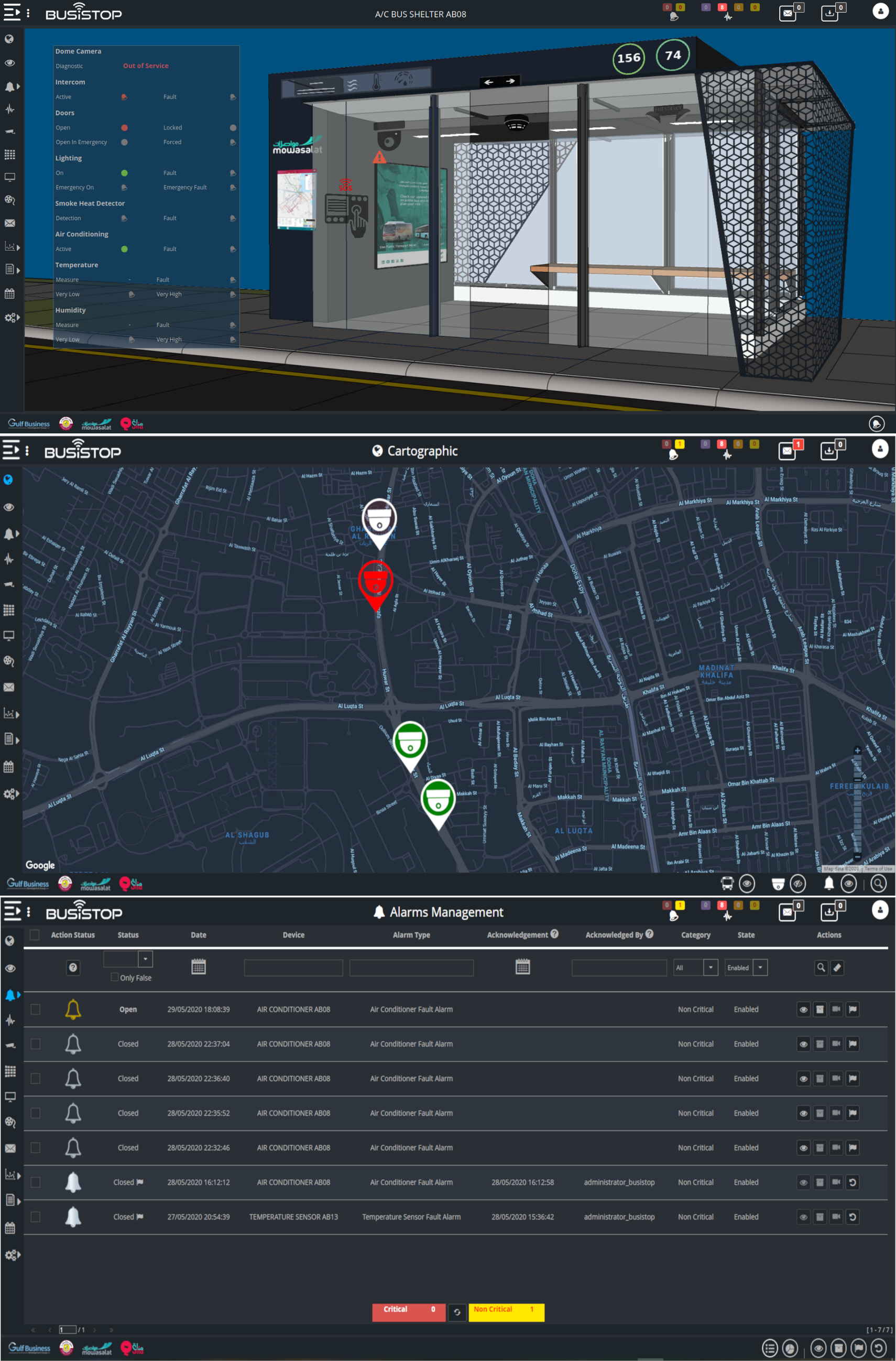The height and width of the screenshot is (1361, 896).
Task: Open messages envelope with badge 1 in Cartographic
Action: [x=788, y=451]
